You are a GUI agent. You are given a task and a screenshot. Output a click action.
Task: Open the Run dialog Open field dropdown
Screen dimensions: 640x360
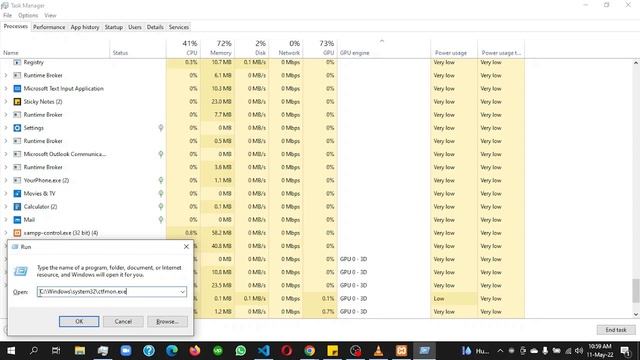click(182, 292)
